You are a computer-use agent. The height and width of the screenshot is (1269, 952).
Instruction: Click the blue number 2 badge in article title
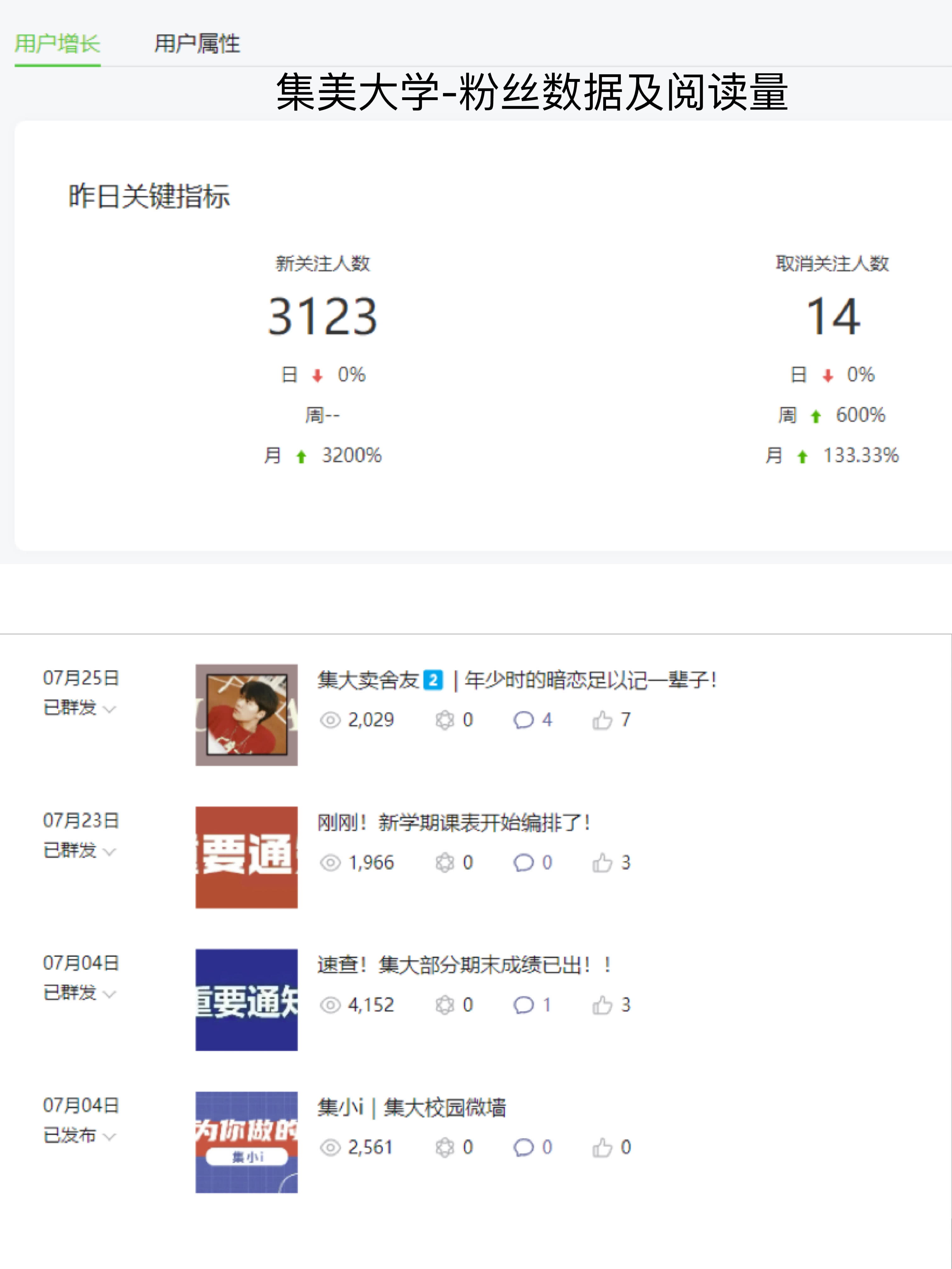(x=433, y=680)
